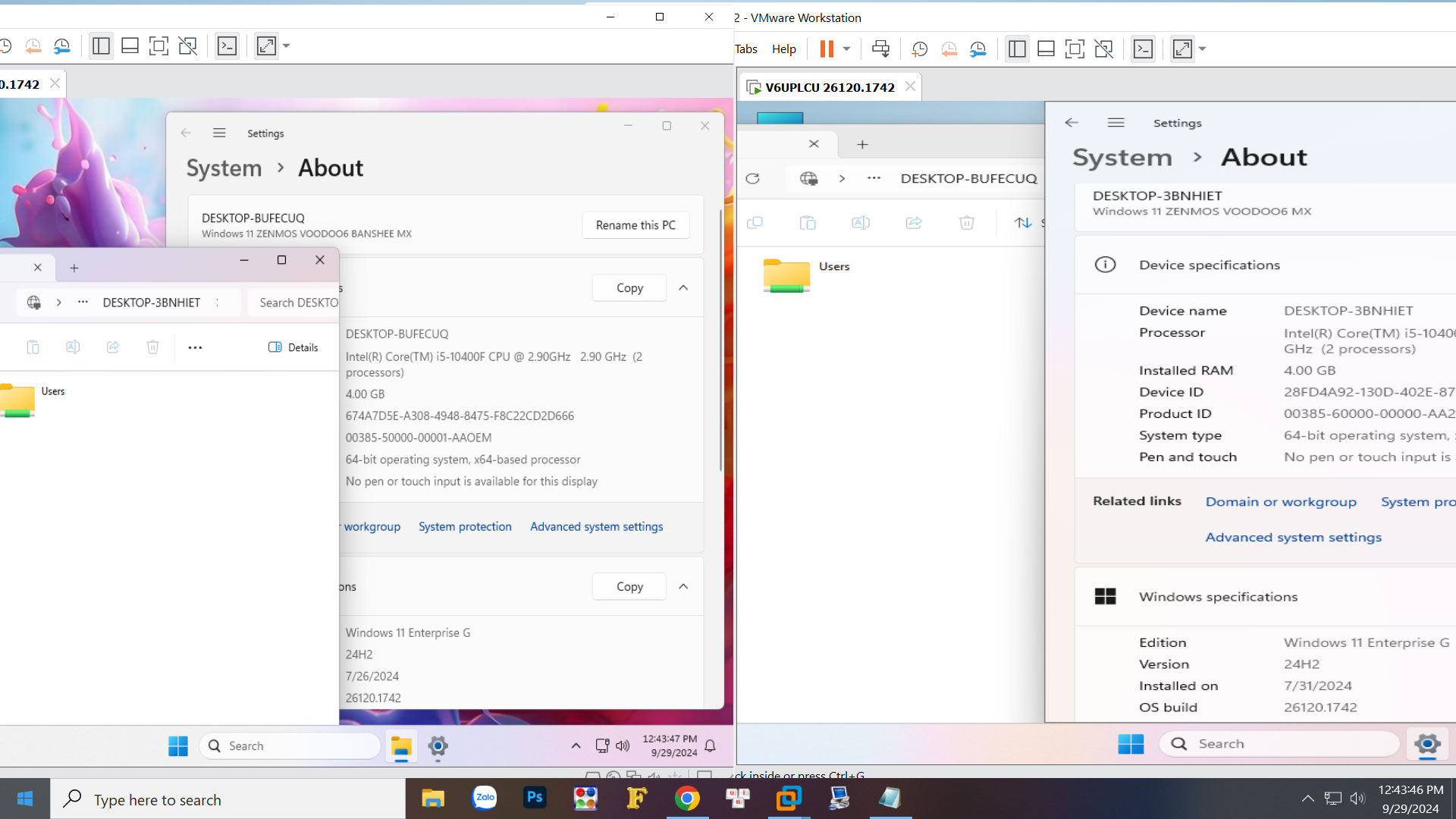Toggle library sidebar icon in left VMware toolbar
Image resolution: width=1456 pixels, height=819 pixels.
[x=101, y=46]
